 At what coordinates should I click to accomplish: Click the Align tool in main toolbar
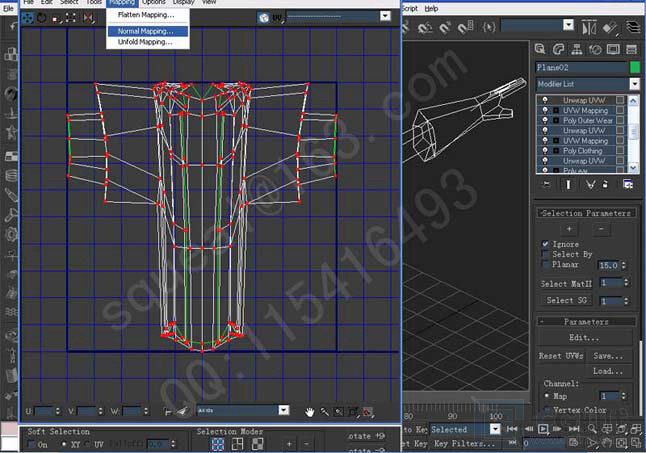coord(610,28)
